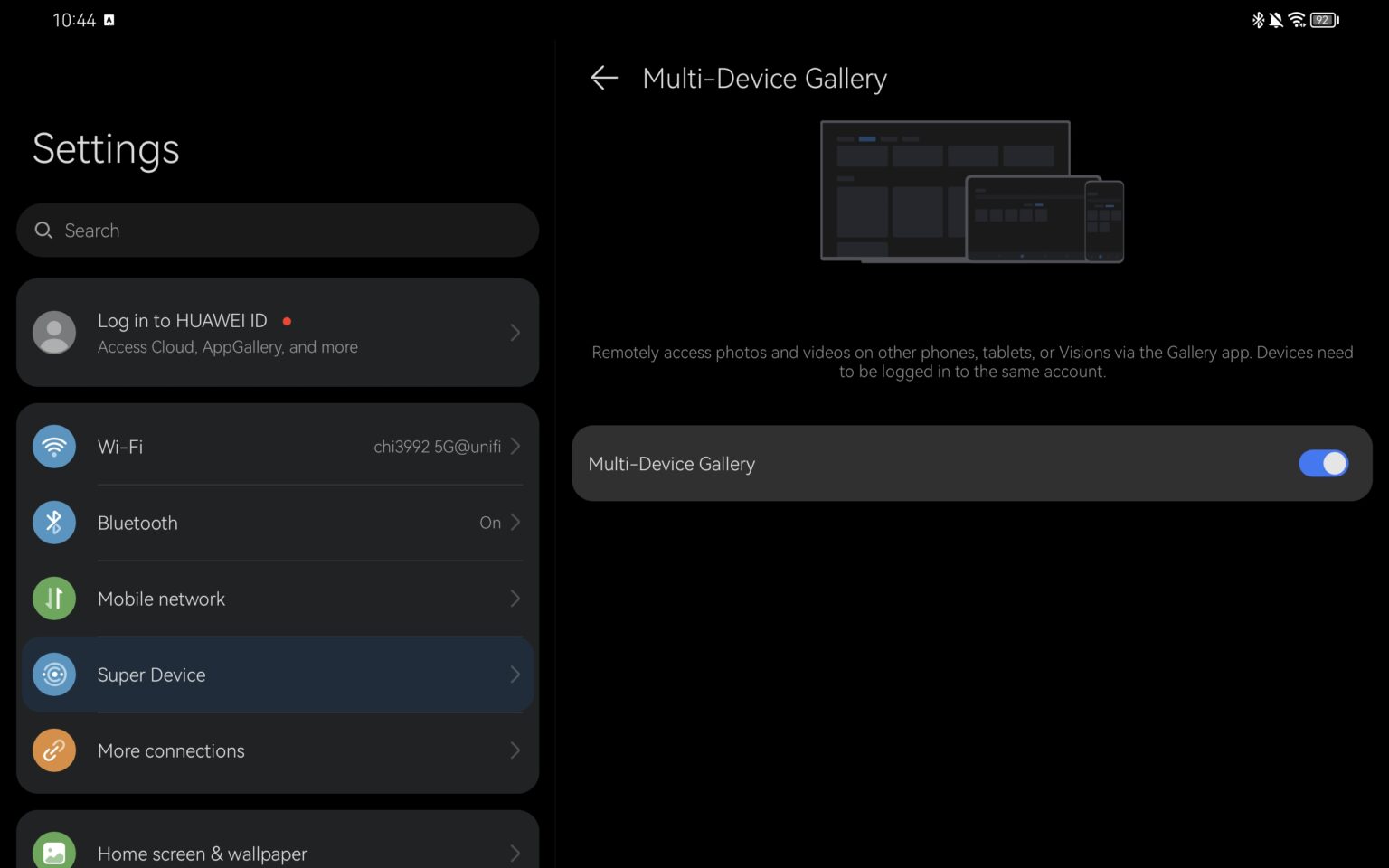Tap the muted bell status icon
1389x868 pixels.
tap(1276, 20)
